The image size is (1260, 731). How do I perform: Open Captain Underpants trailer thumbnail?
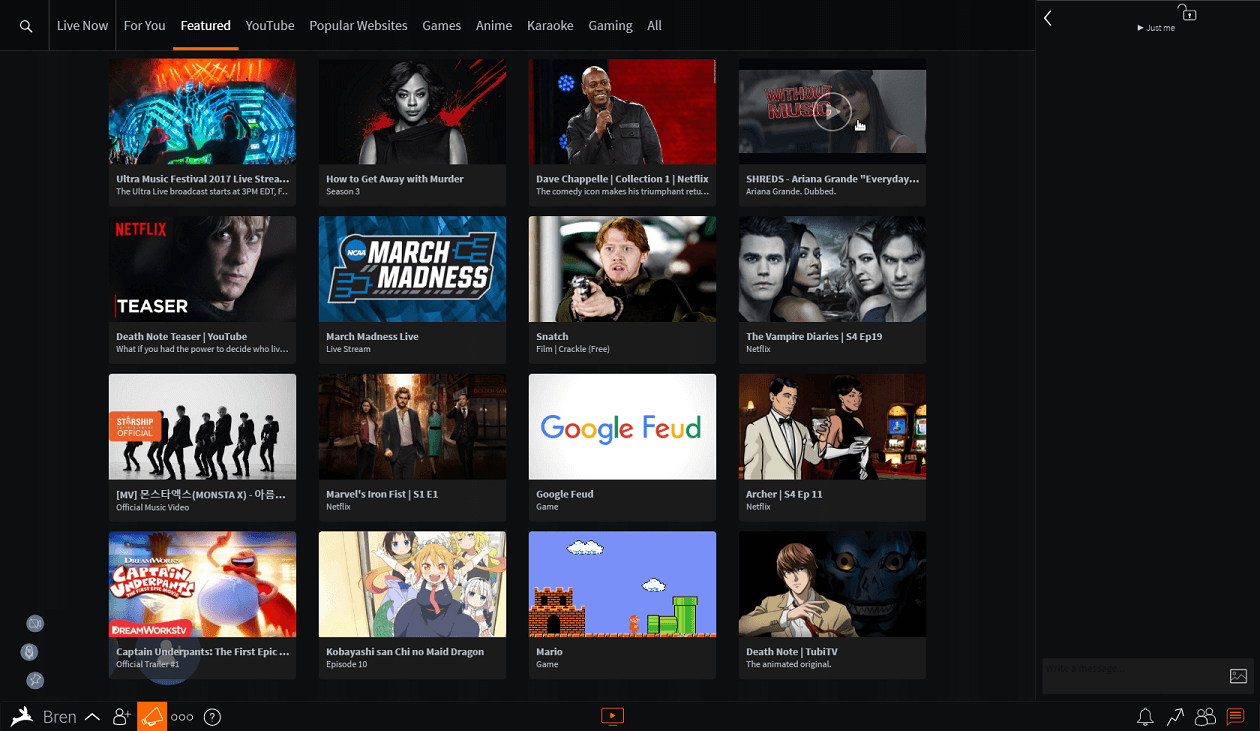(x=202, y=584)
